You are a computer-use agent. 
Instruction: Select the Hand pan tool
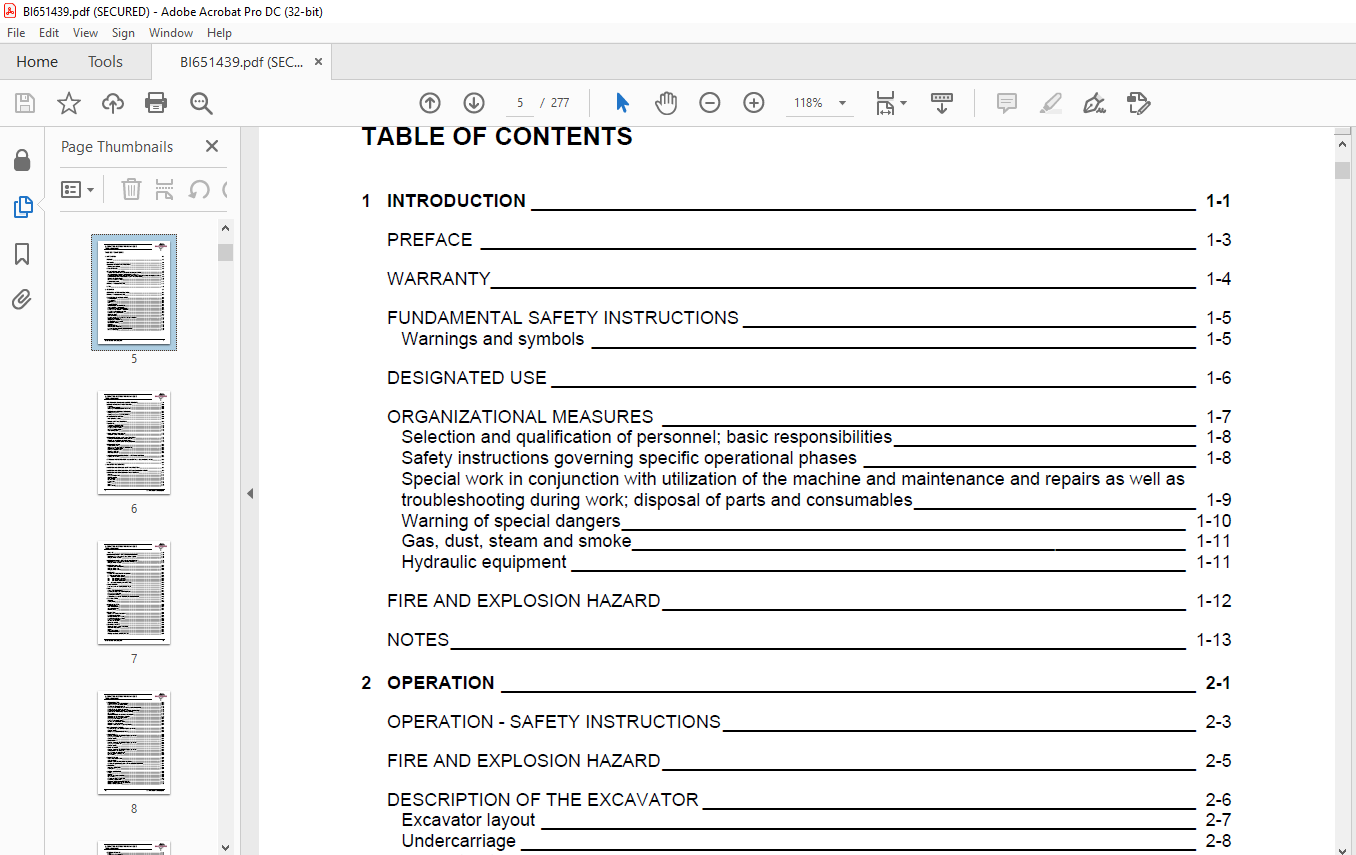(x=666, y=103)
